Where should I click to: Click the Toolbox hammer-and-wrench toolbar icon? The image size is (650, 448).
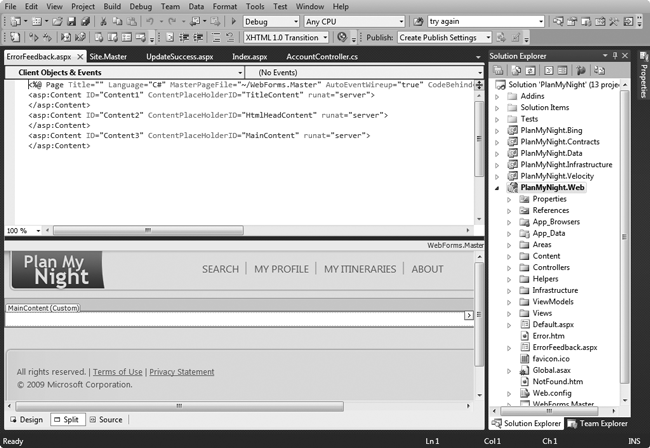coord(614,22)
